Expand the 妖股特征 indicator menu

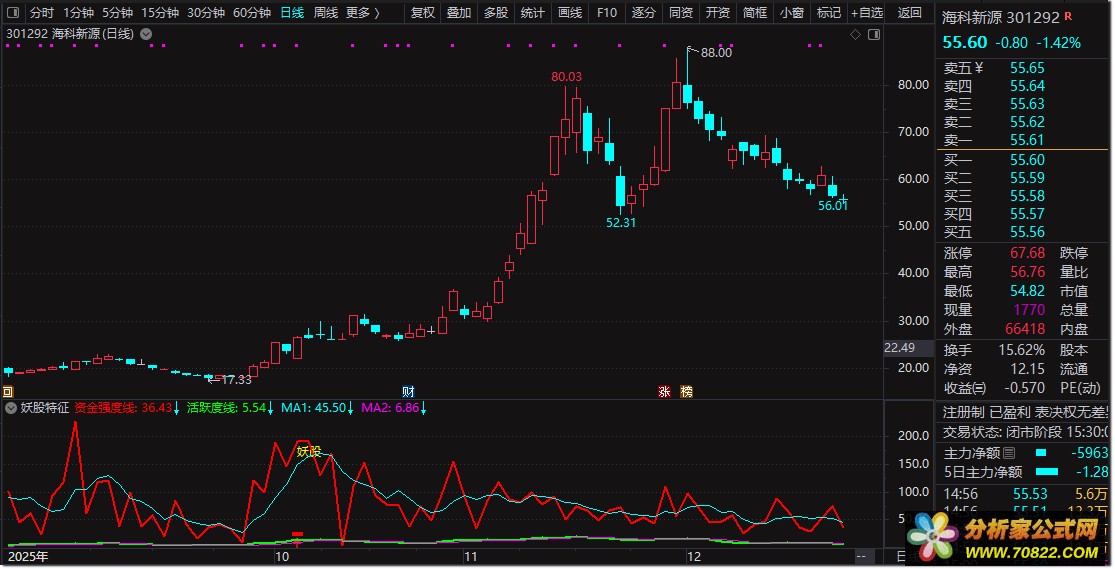coord(11,408)
